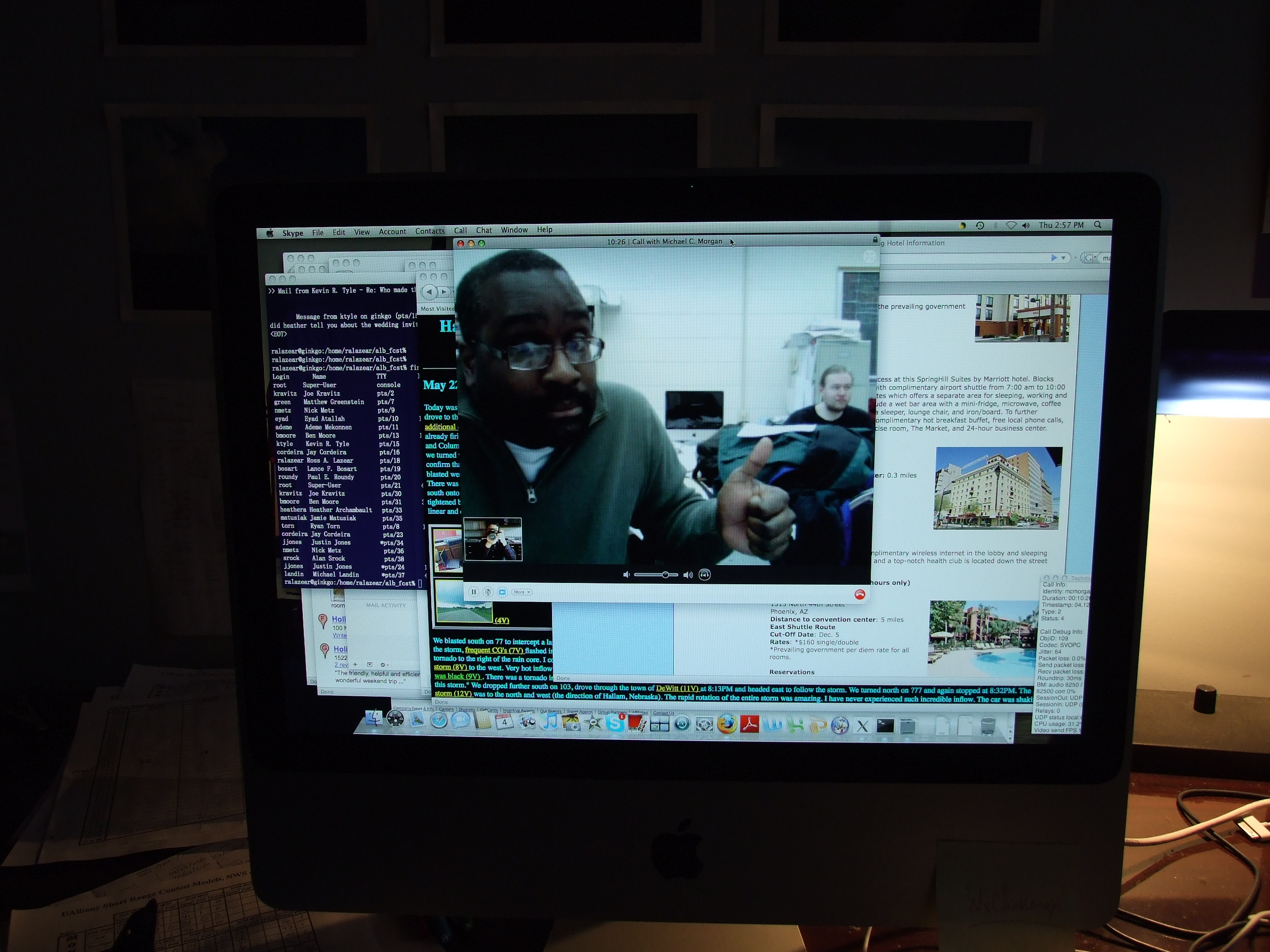
Task: Open Spotlight search in the menu bar
Action: pyautogui.click(x=1098, y=225)
